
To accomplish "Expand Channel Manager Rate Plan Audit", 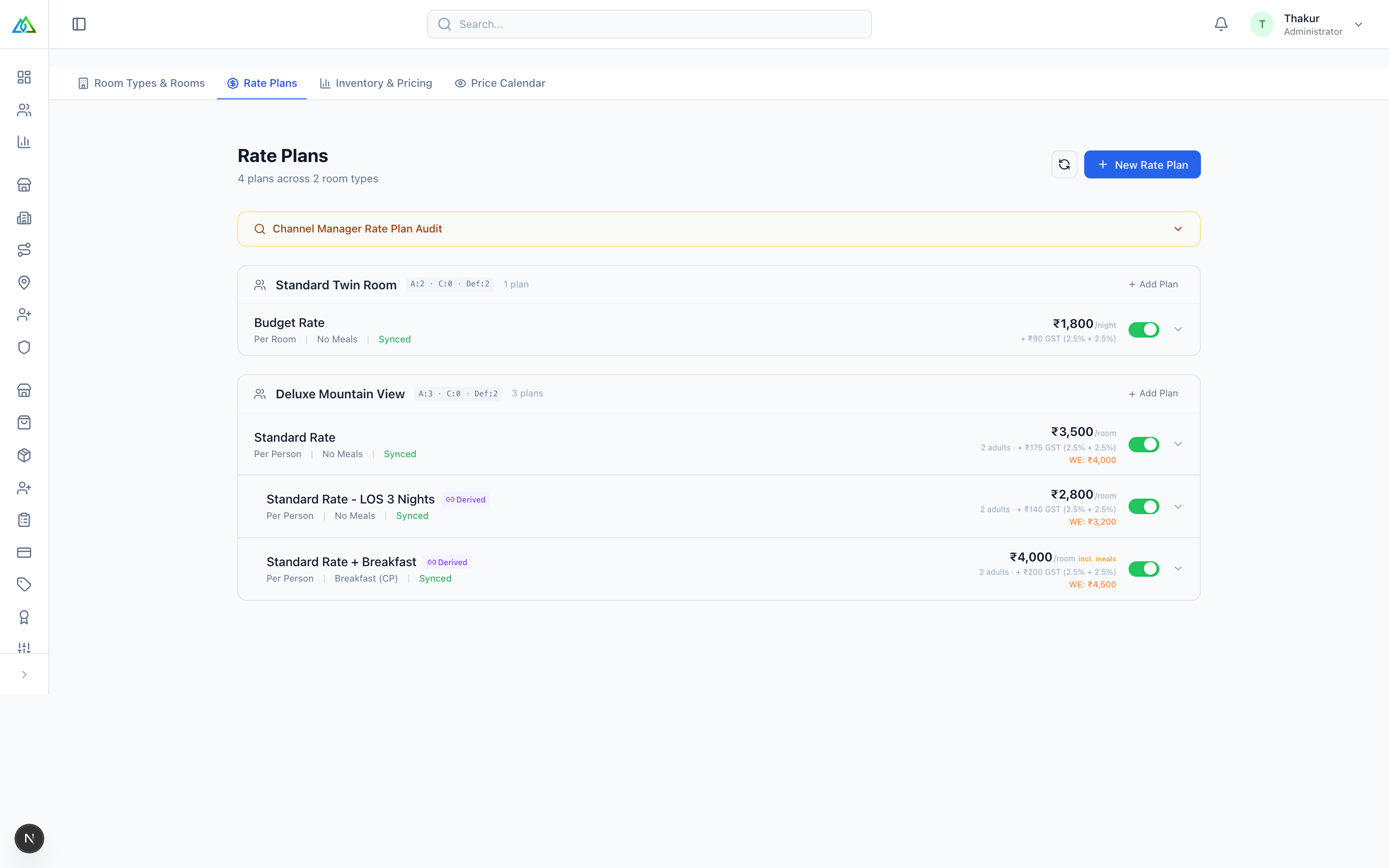I will [719, 229].
